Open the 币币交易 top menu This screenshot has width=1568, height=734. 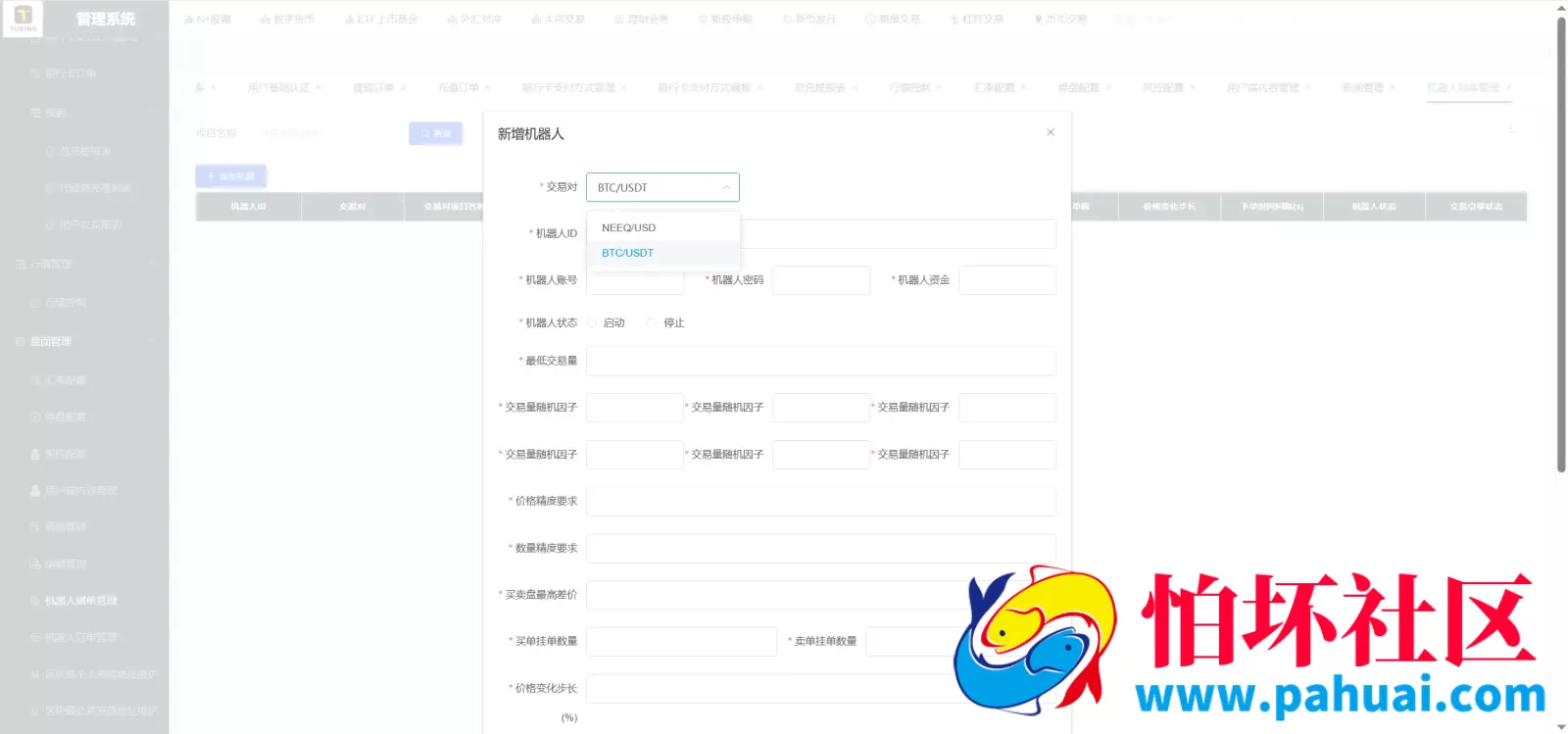point(1061,19)
